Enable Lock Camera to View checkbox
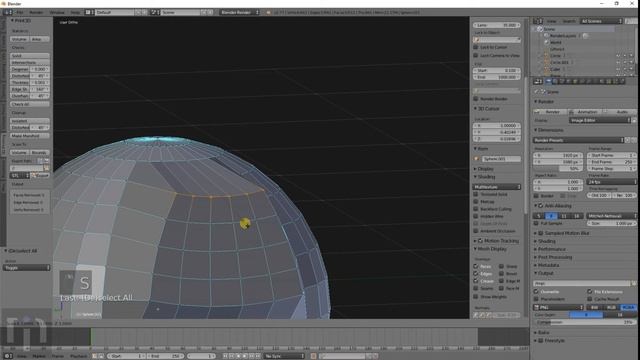Image resolution: width=640 pixels, height=360 pixels. click(476, 55)
